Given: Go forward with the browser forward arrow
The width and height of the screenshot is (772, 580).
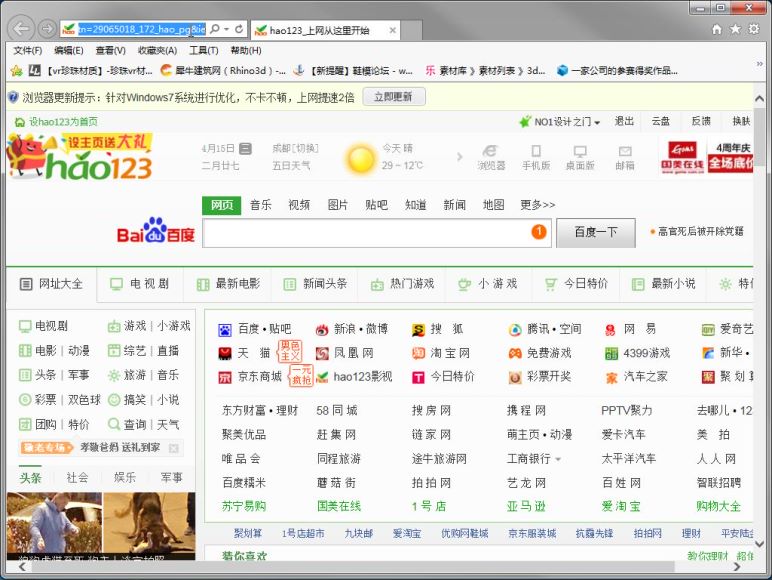Looking at the screenshot, I should [47, 29].
